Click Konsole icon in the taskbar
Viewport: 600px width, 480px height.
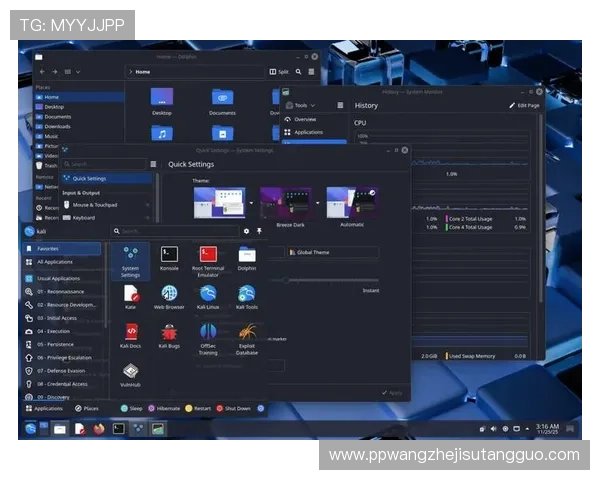pyautogui.click(x=119, y=429)
